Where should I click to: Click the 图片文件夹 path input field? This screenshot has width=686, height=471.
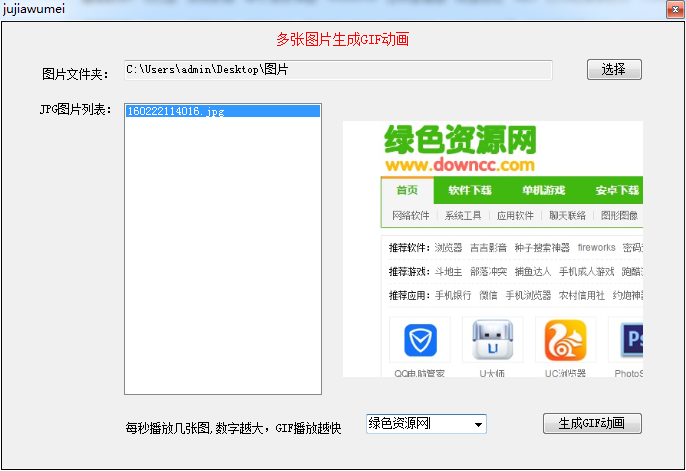338,70
